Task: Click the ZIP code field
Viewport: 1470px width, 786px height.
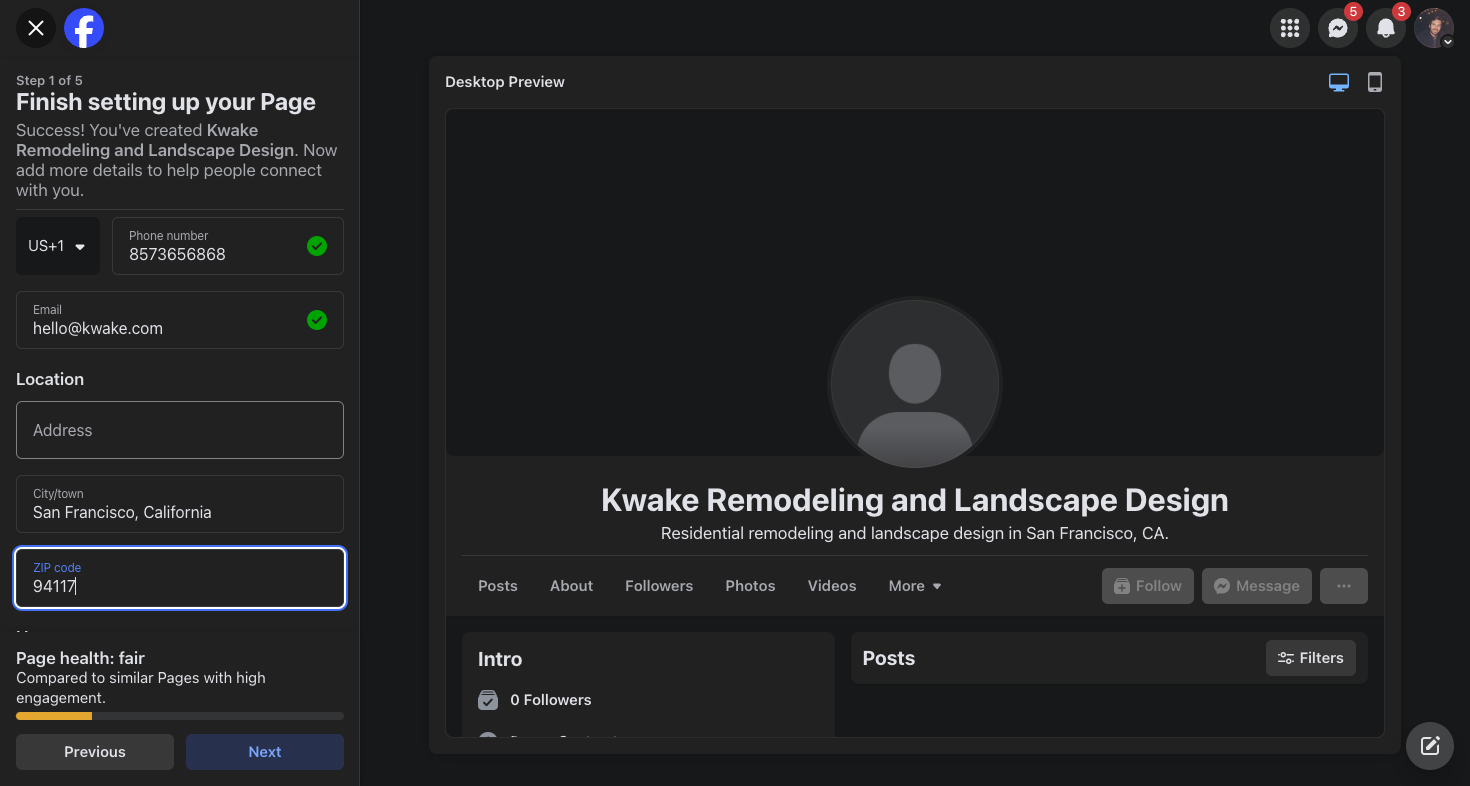Action: click(x=180, y=578)
